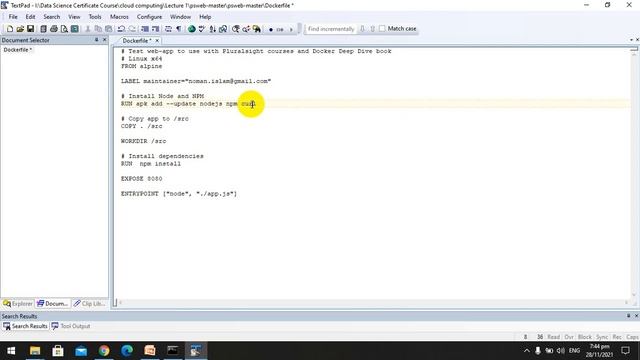Click the editor's horizontal scrollbar
The height and width of the screenshot is (360, 640).
(x=373, y=303)
